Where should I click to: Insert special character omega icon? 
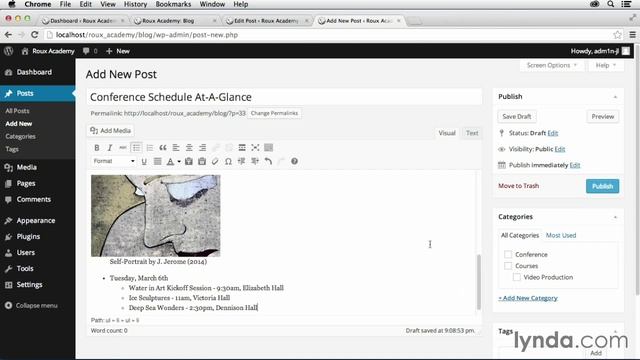click(228, 161)
